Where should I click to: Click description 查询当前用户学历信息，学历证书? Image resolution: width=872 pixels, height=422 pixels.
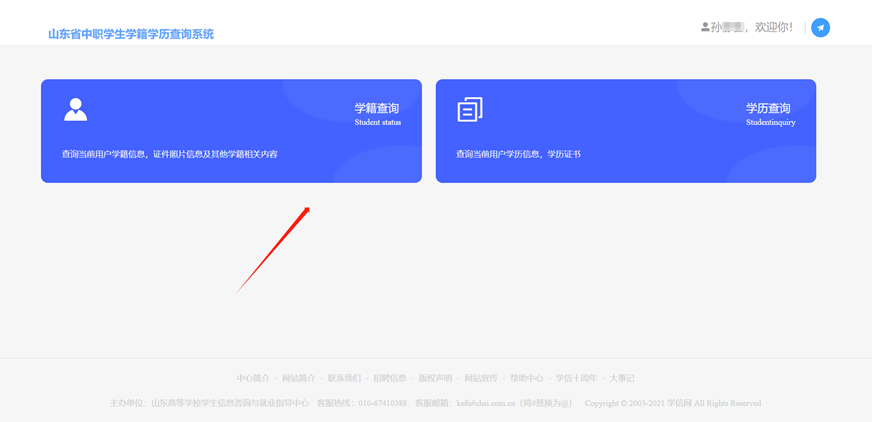tap(518, 155)
